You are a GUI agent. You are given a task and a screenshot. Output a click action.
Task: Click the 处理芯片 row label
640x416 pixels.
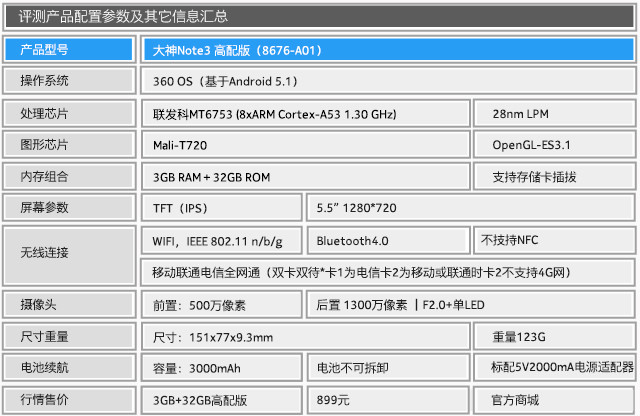point(68,113)
